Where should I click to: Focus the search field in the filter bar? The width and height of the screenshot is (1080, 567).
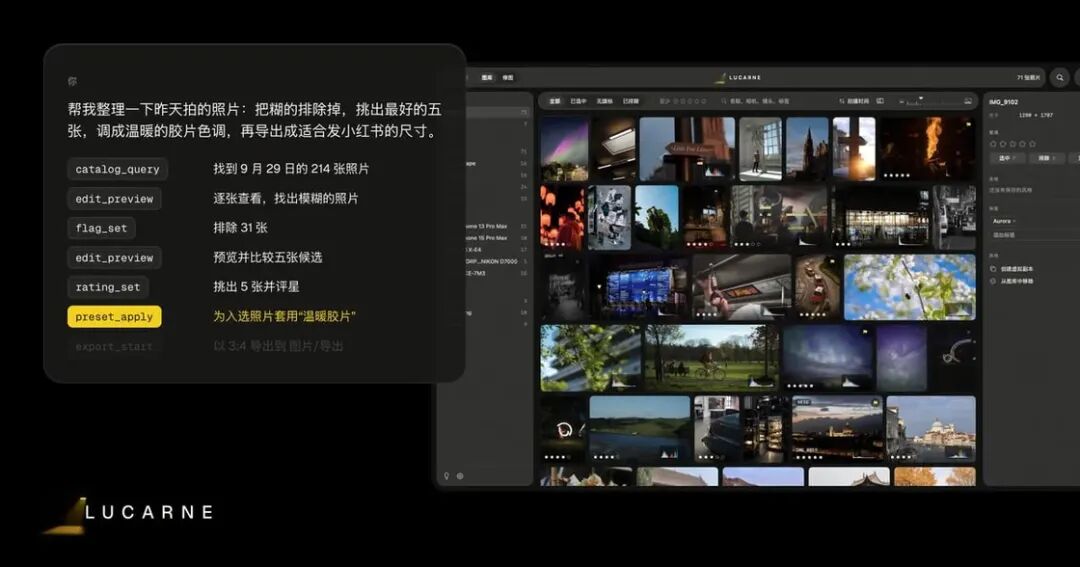pos(756,101)
